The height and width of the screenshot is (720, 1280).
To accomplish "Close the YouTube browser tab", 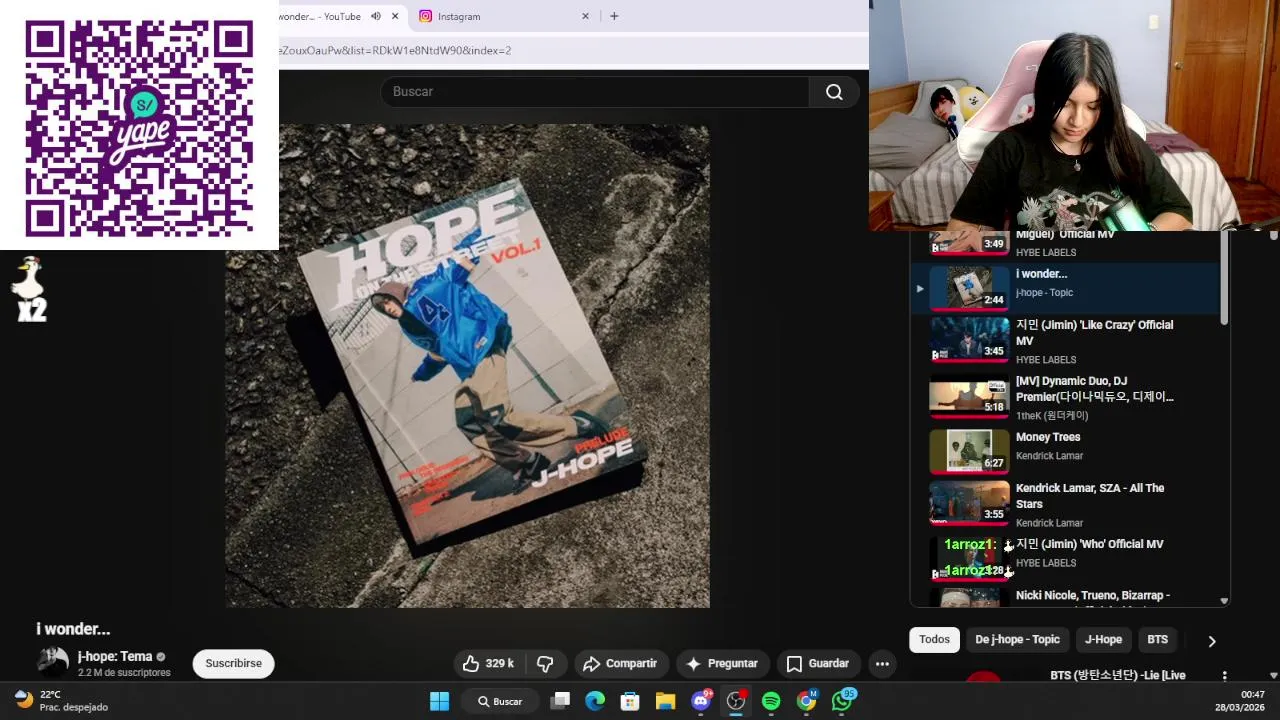I will tap(395, 16).
